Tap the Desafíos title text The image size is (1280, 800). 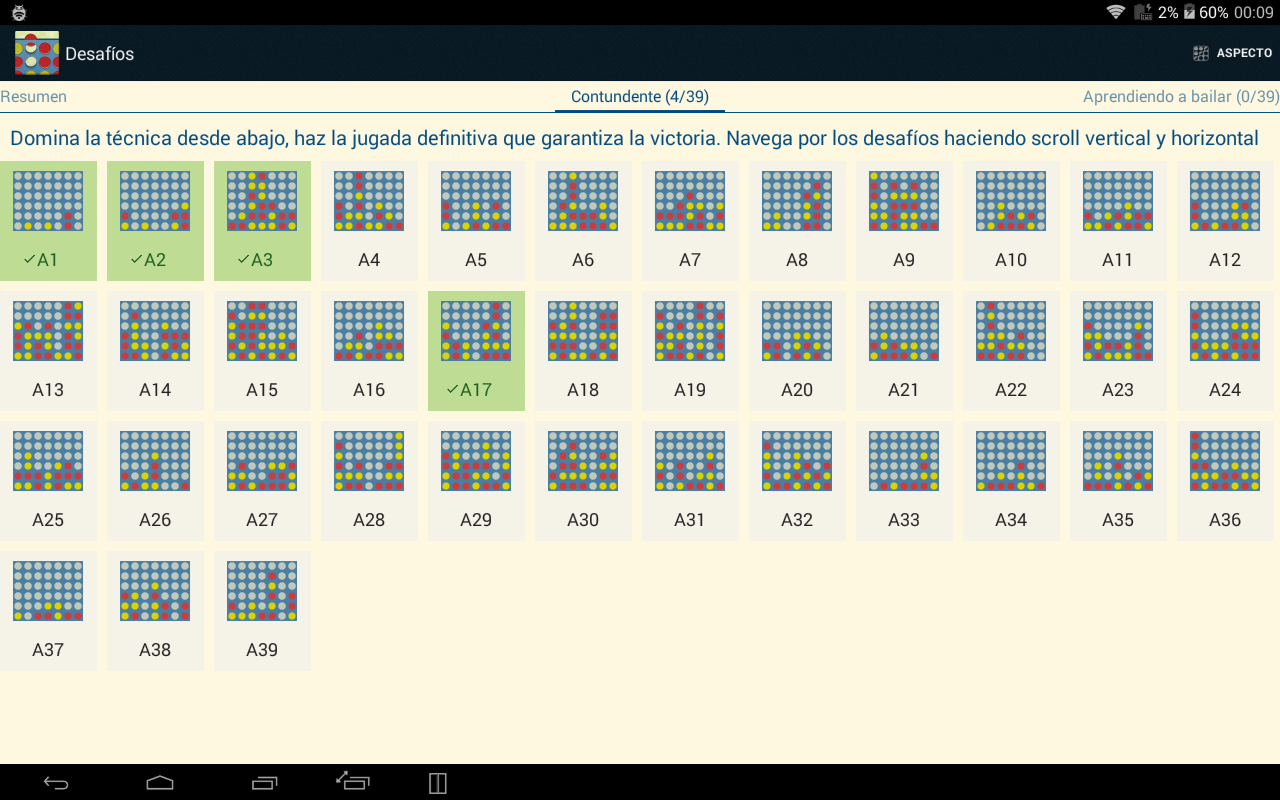[100, 54]
